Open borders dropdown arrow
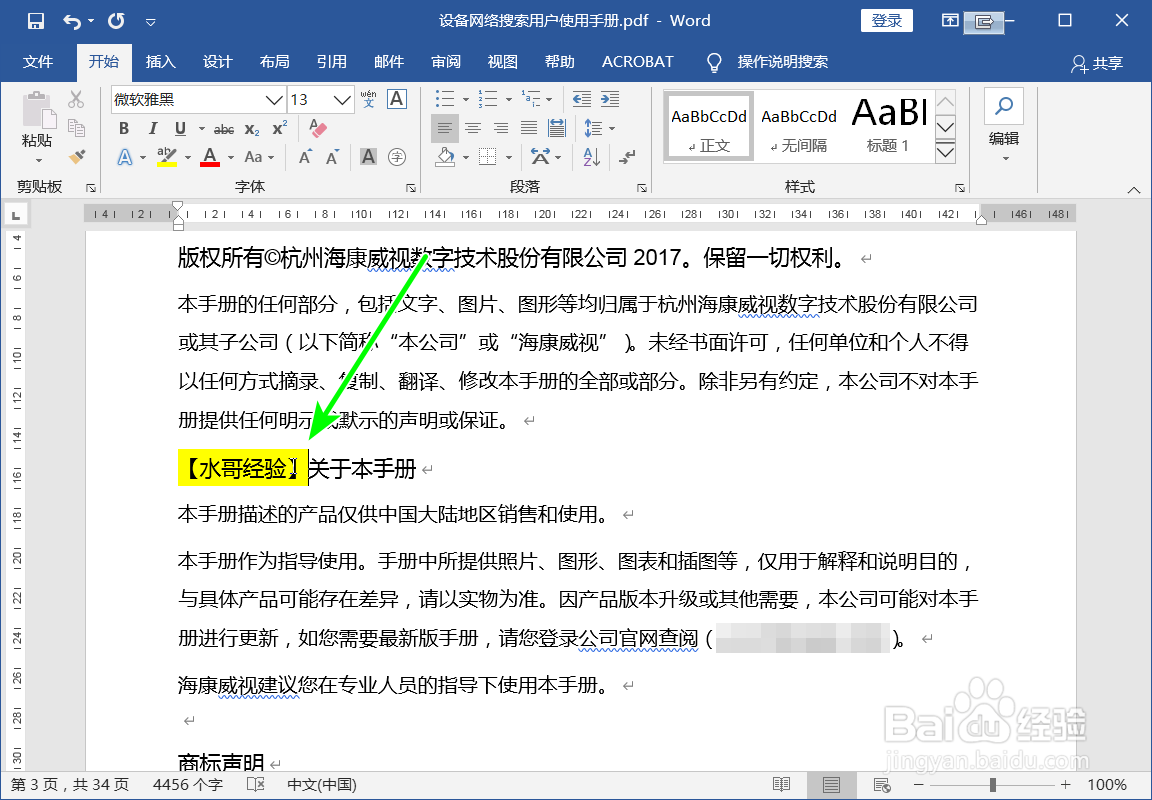1152x800 pixels. tap(508, 157)
